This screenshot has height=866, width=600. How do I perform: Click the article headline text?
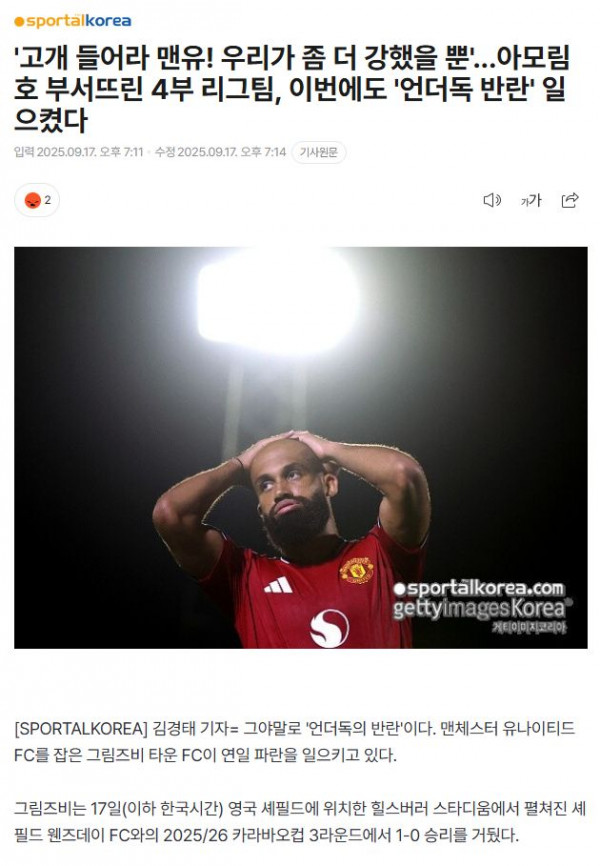click(x=292, y=89)
